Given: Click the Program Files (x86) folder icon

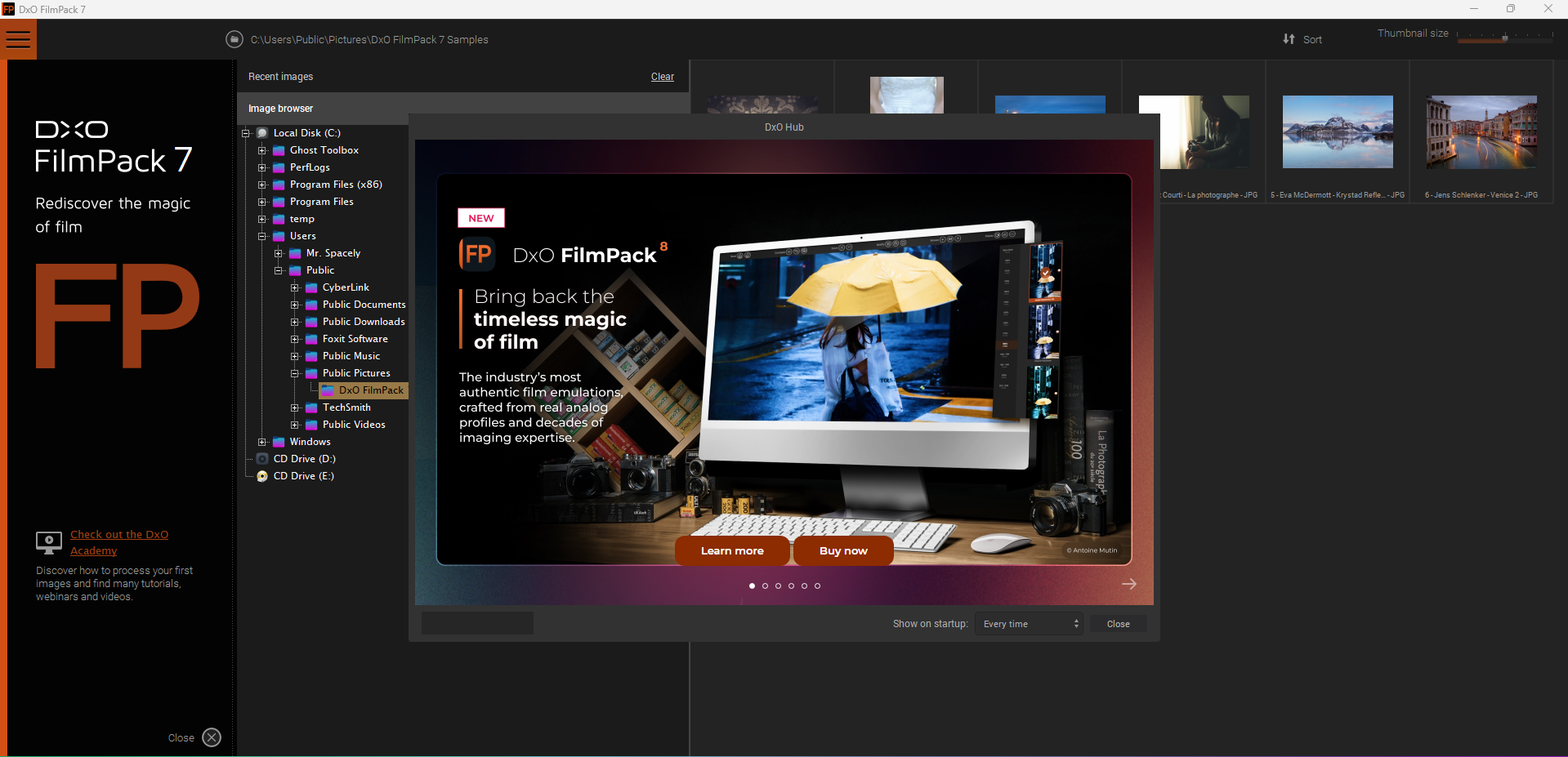Looking at the screenshot, I should click(279, 185).
